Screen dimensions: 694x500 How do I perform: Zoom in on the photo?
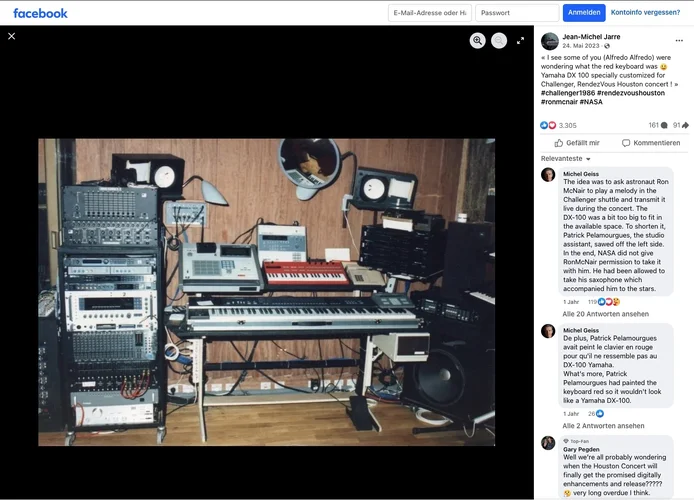478,41
